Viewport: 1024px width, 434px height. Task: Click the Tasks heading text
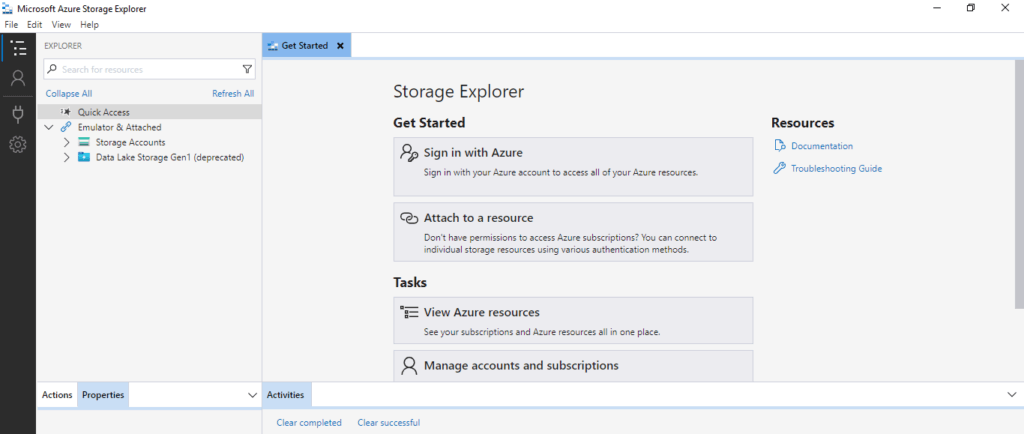[x=410, y=283]
